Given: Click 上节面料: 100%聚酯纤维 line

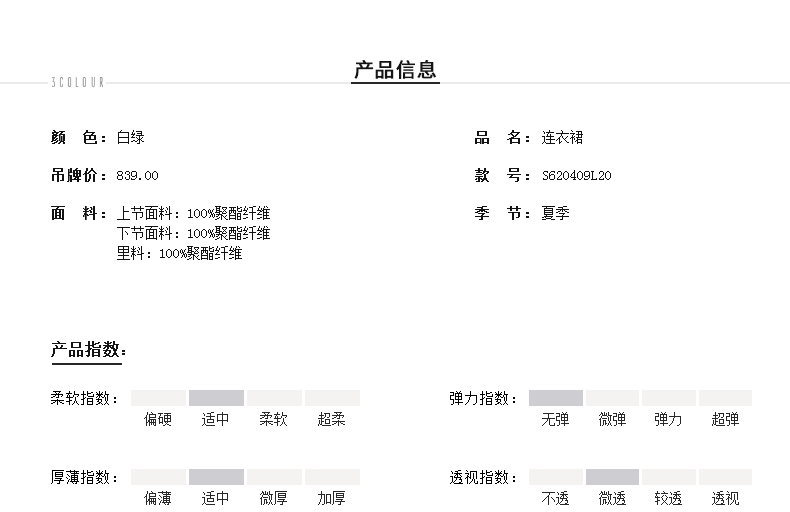Looking at the screenshot, I should pyautogui.click(x=193, y=213).
